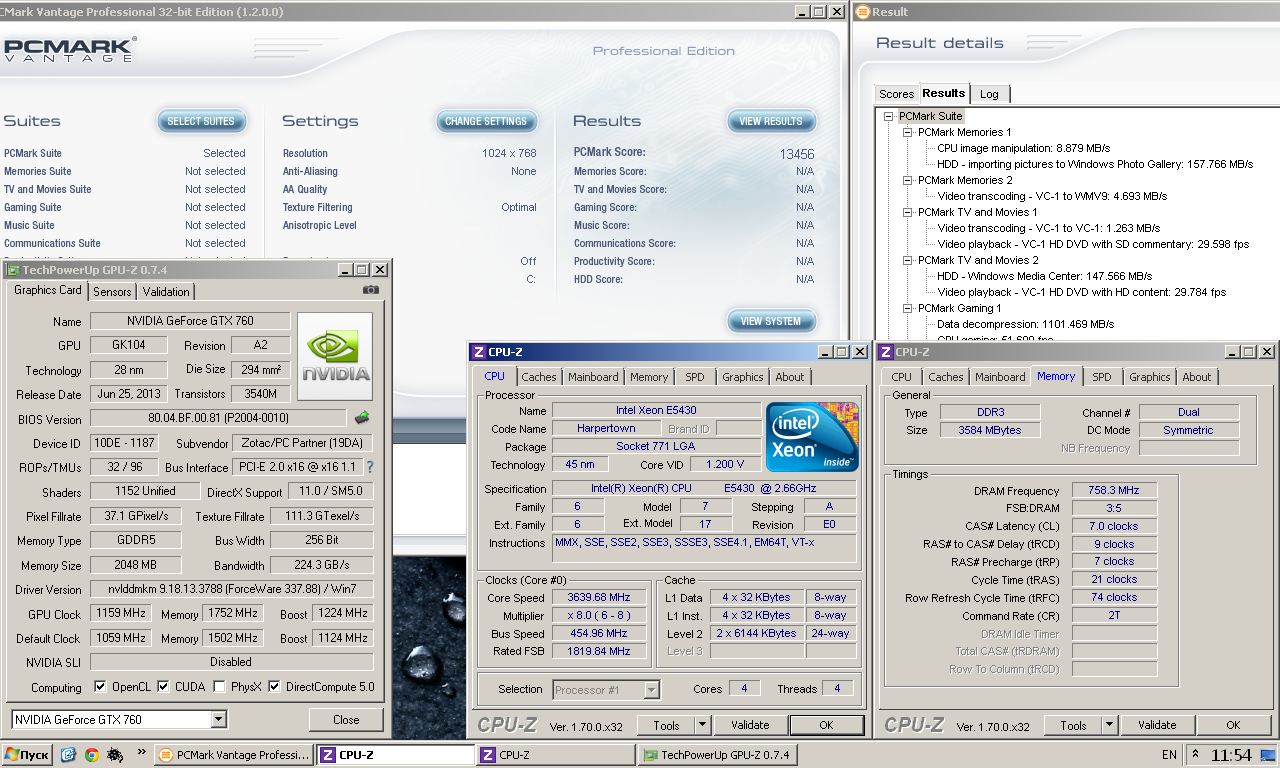The image size is (1280, 768).
Task: Collapse the PCMark Gaming 1 node
Action: pyautogui.click(x=907, y=308)
